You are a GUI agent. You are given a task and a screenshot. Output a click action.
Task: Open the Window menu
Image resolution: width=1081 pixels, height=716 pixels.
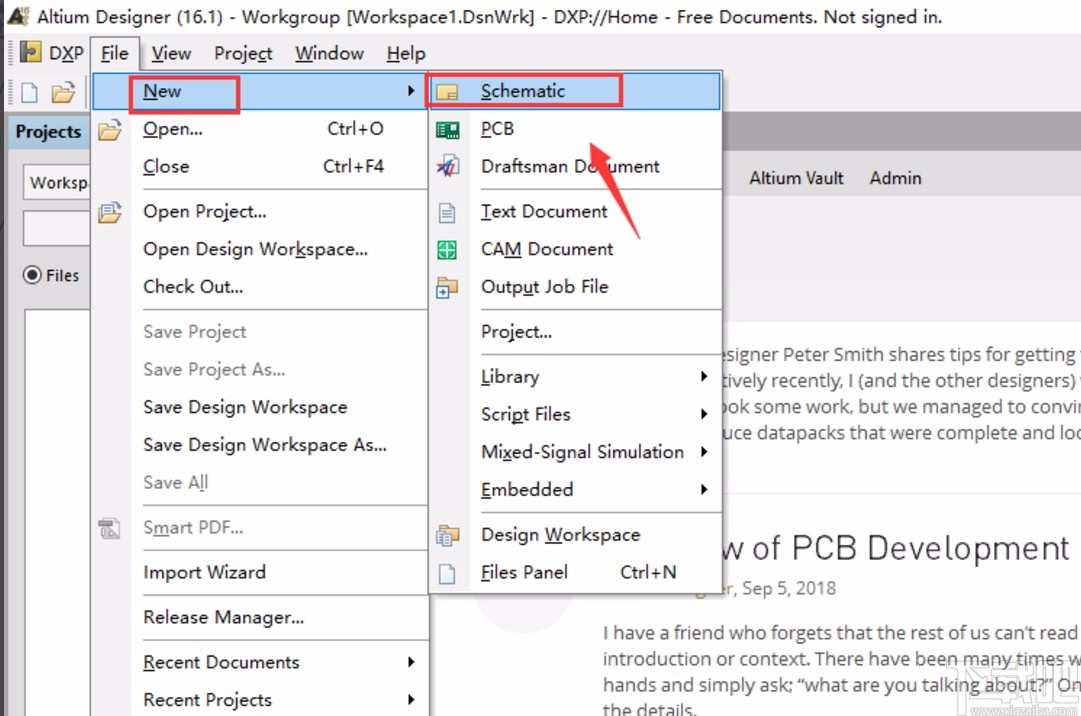[329, 53]
